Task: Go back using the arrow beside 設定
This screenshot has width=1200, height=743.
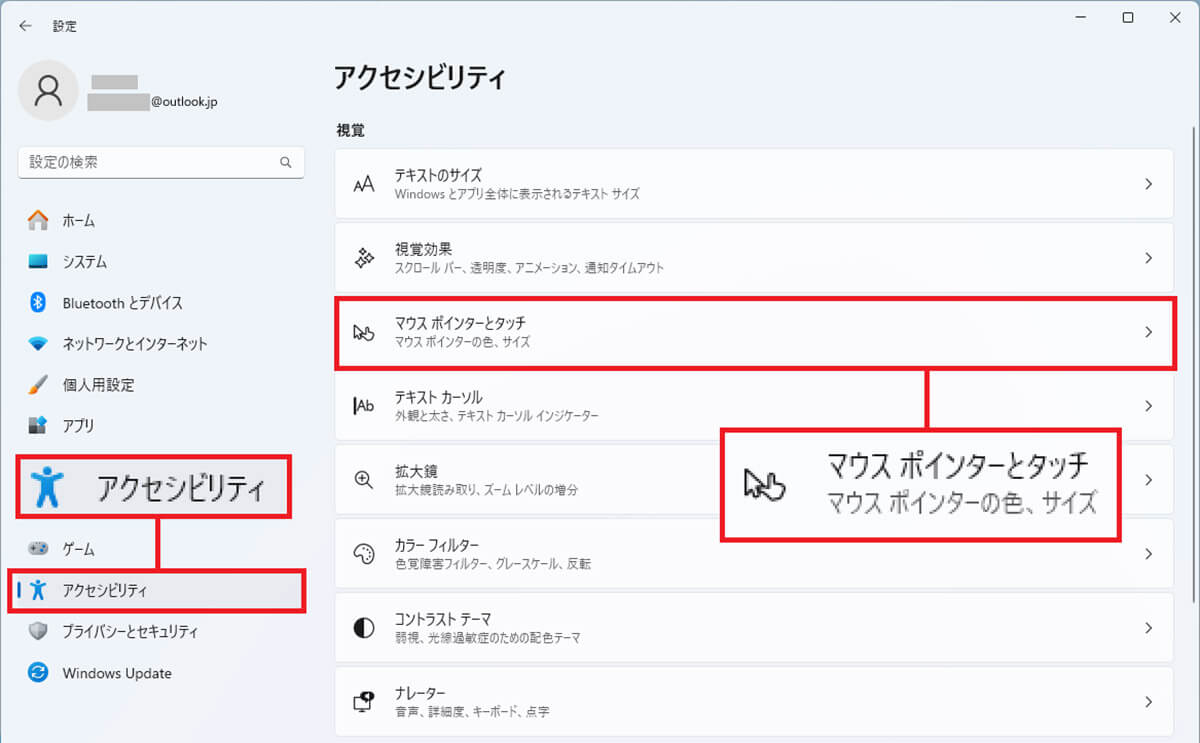Action: pyautogui.click(x=25, y=26)
